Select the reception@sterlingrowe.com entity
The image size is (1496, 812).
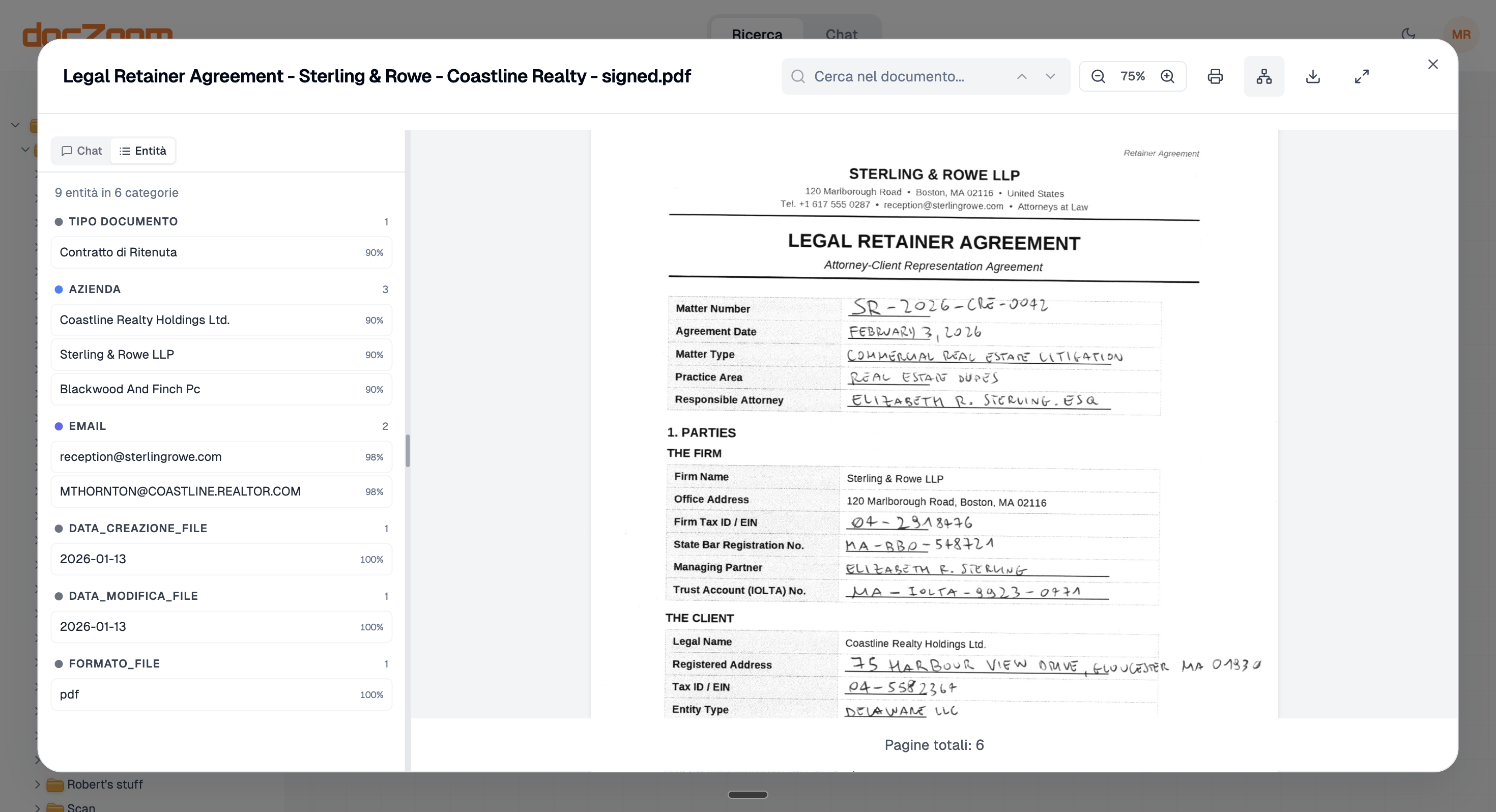[x=221, y=456]
